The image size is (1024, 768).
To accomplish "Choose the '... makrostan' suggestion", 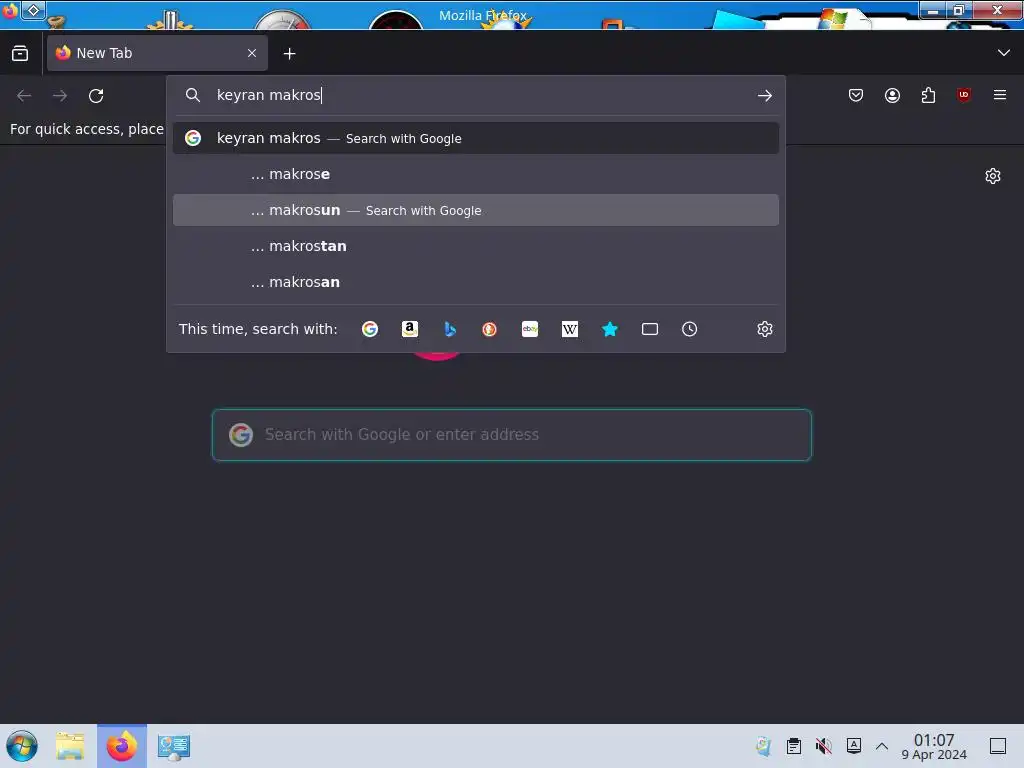I will click(475, 246).
